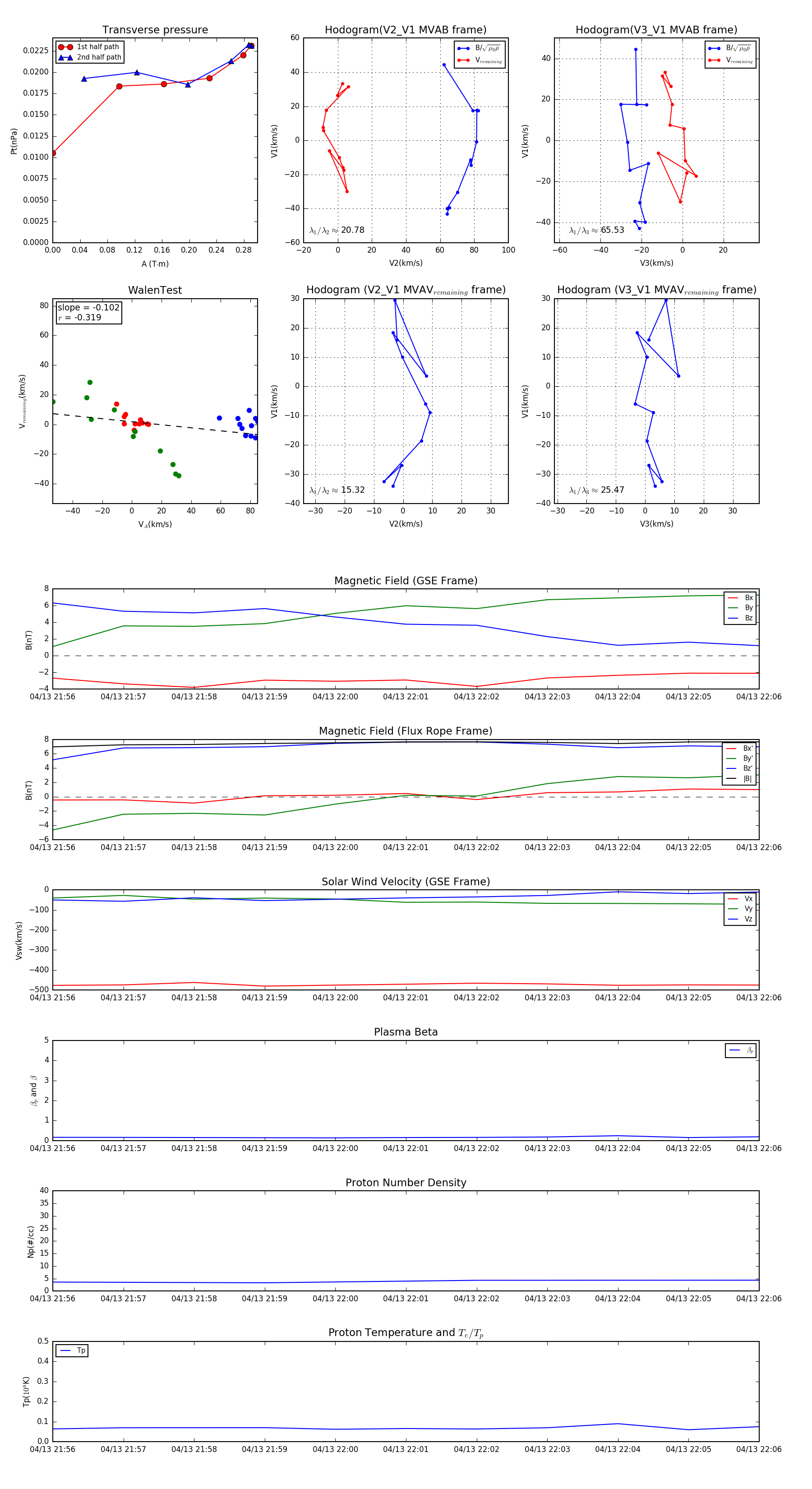Select the Tp legend entry
The image size is (812, 1489).
[x=72, y=1350]
